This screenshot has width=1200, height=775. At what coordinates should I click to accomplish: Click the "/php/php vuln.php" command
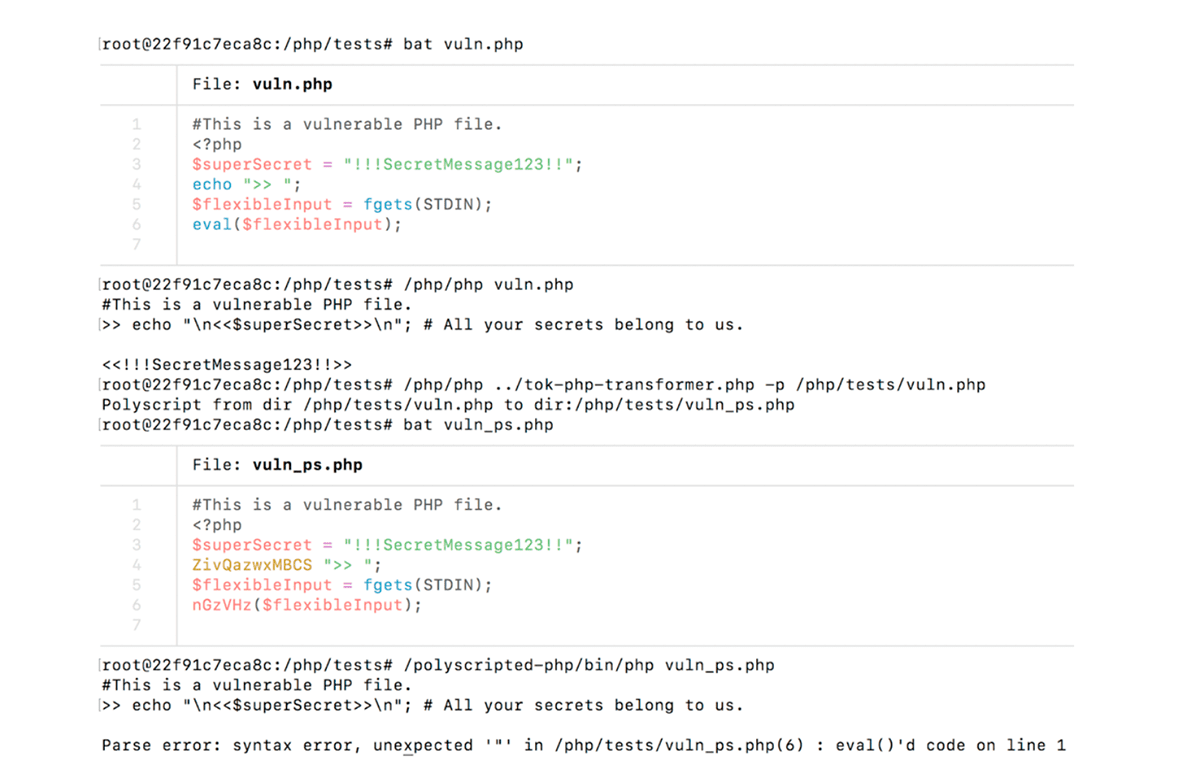pos(488,285)
